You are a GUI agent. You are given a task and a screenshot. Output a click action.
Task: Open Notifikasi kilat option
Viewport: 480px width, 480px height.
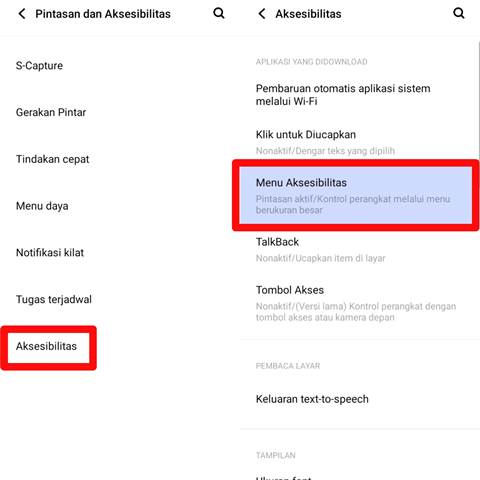click(120, 252)
